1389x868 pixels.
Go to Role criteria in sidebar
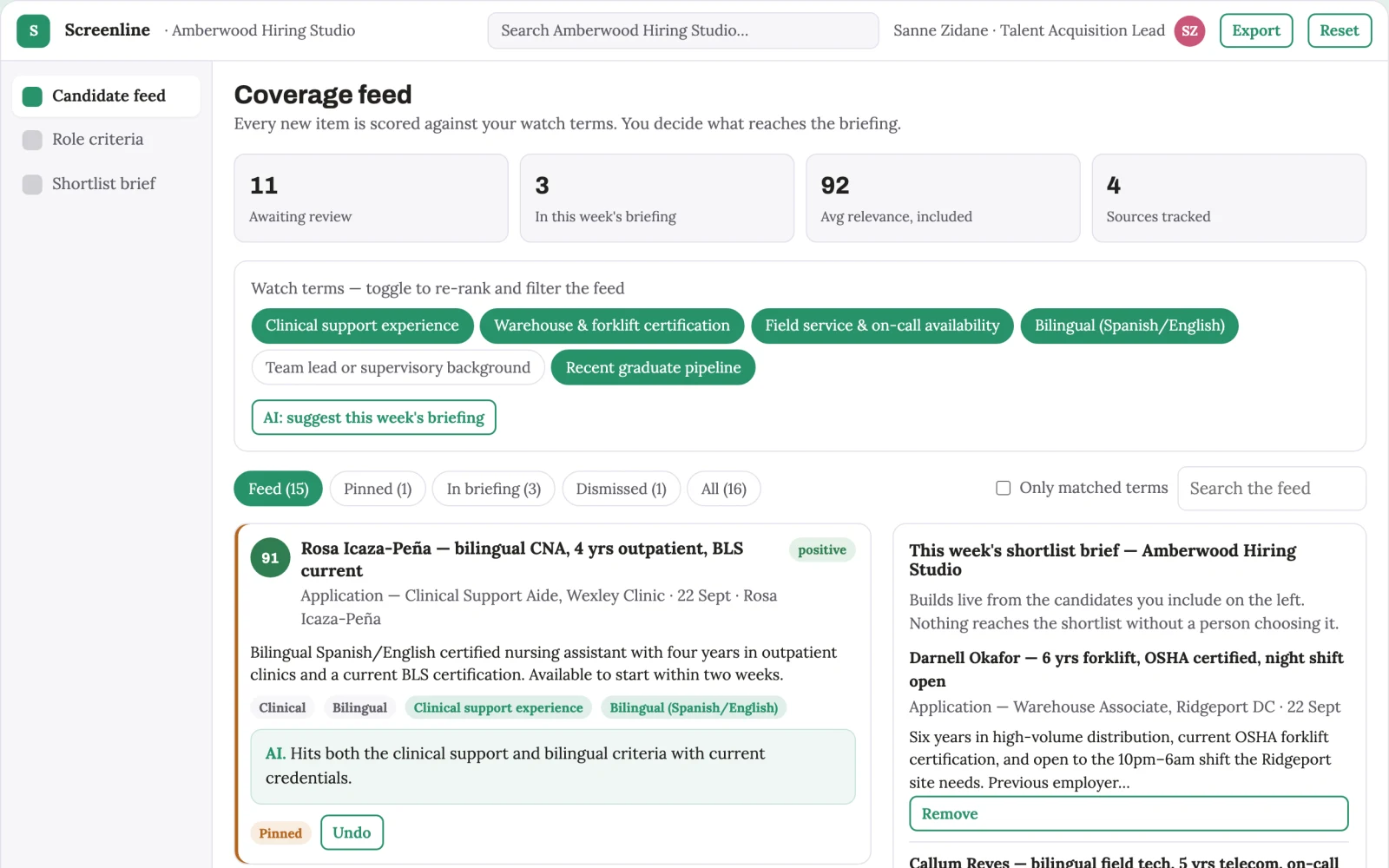click(x=106, y=139)
